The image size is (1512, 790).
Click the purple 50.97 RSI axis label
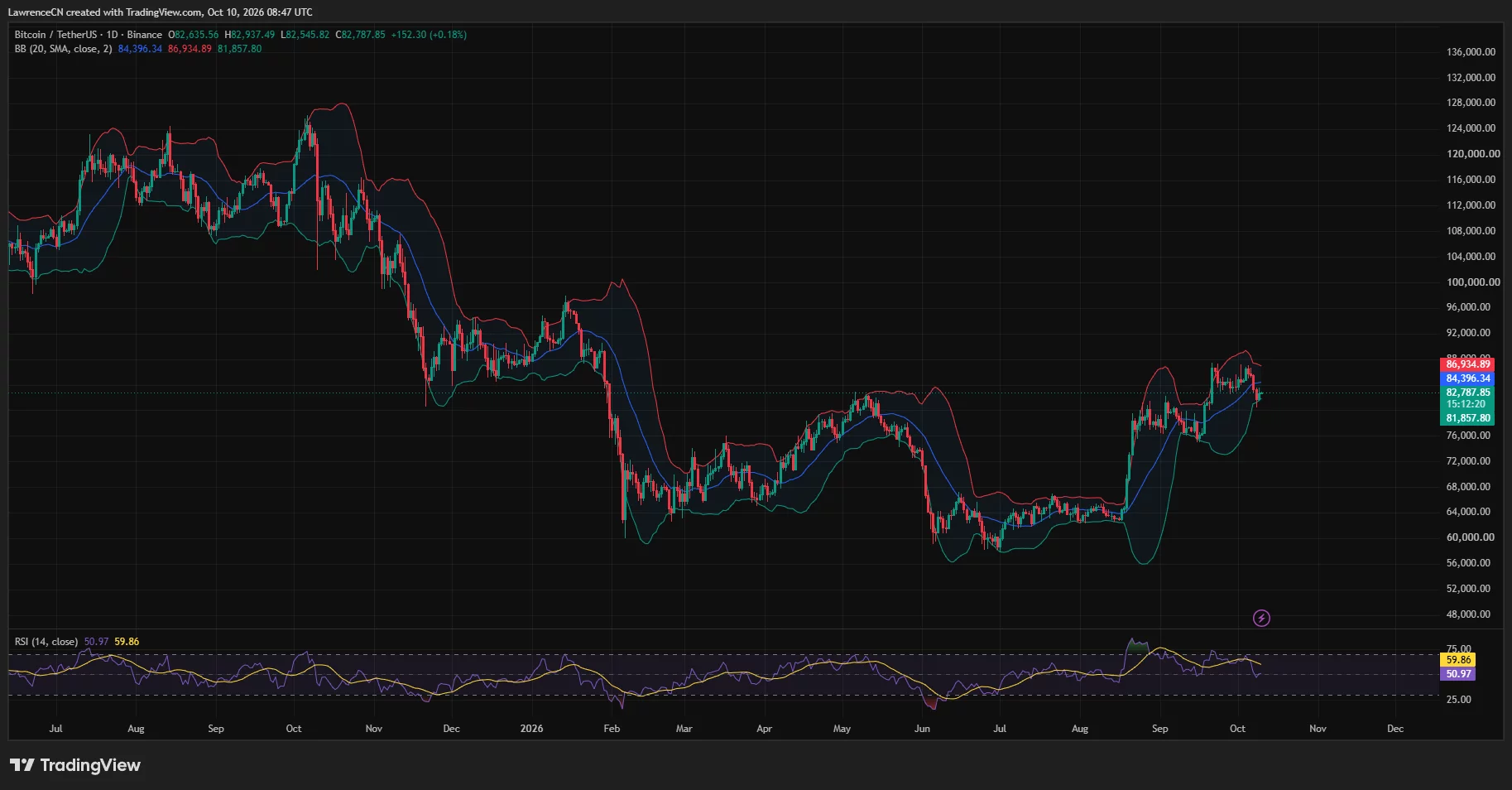click(x=1458, y=674)
